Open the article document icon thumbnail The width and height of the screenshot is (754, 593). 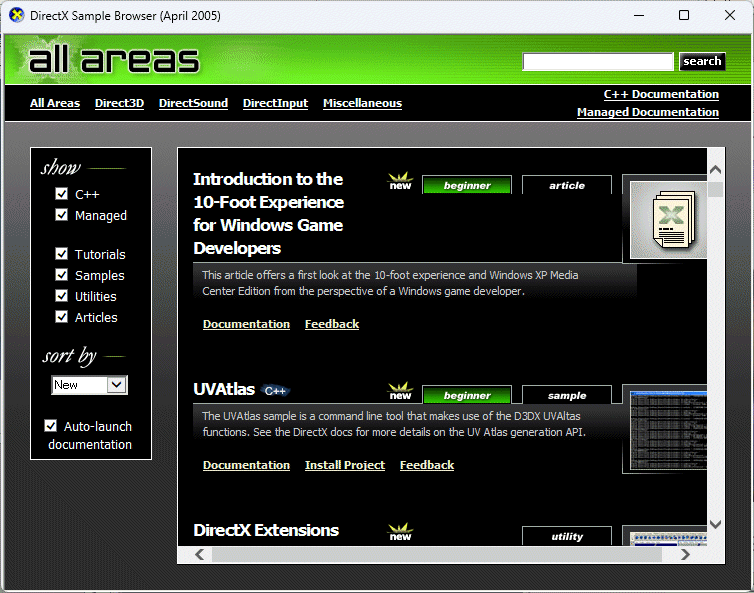pyautogui.click(x=668, y=220)
